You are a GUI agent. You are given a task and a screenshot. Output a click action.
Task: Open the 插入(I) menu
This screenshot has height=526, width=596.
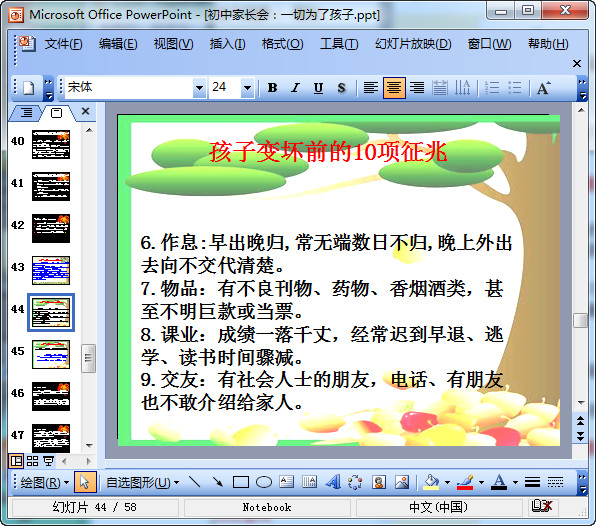[x=227, y=44]
